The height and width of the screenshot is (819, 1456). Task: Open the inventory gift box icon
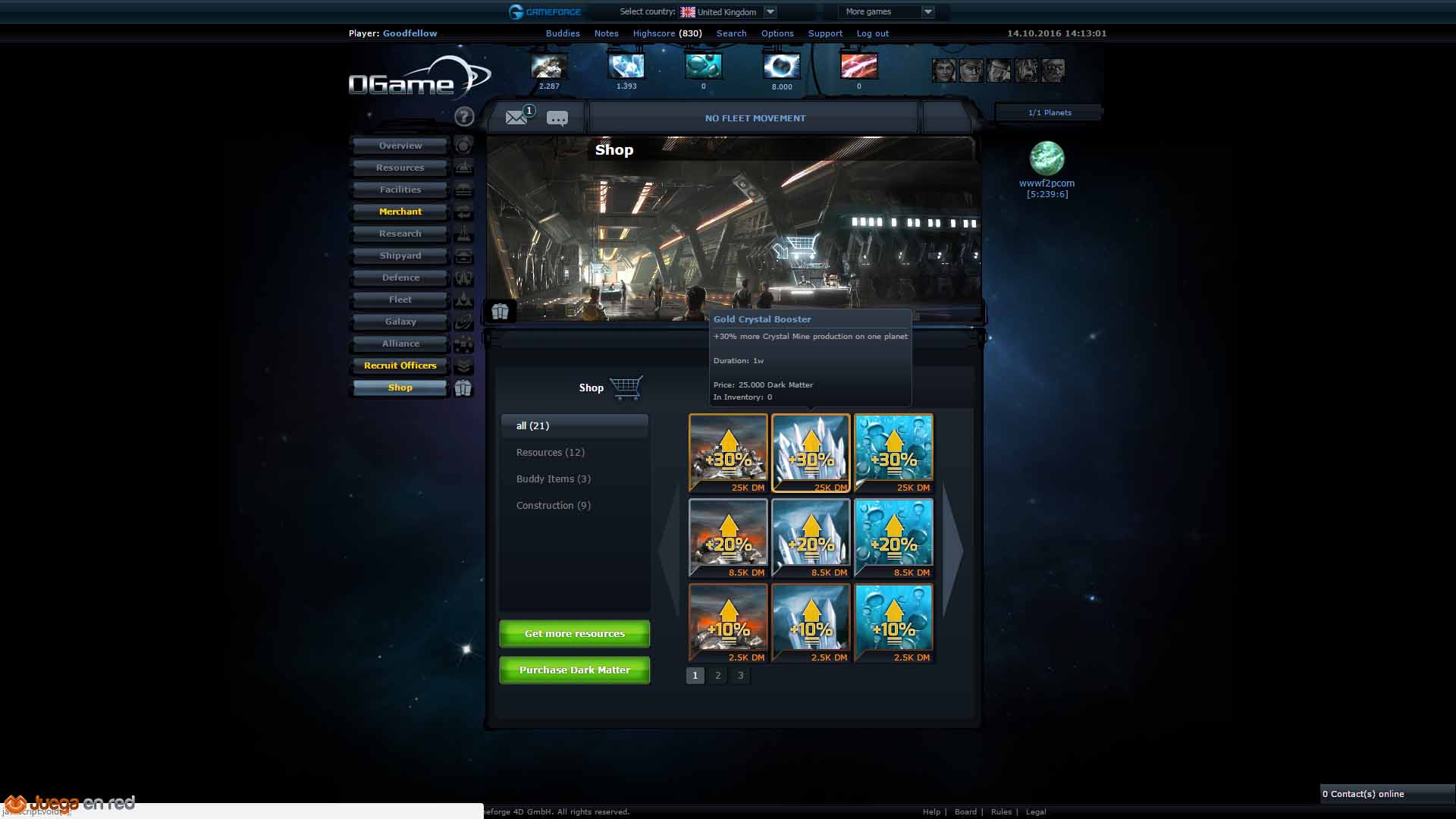click(500, 311)
